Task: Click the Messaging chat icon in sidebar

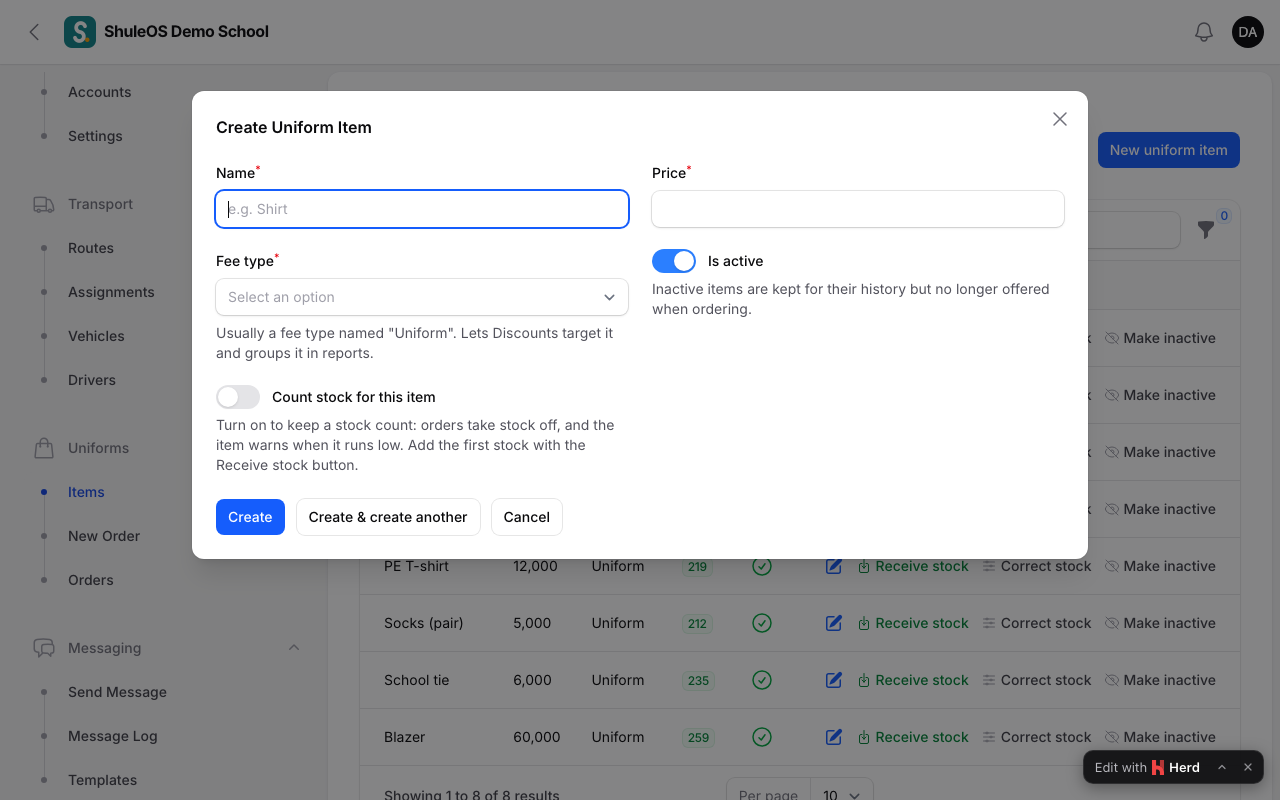Action: click(44, 648)
